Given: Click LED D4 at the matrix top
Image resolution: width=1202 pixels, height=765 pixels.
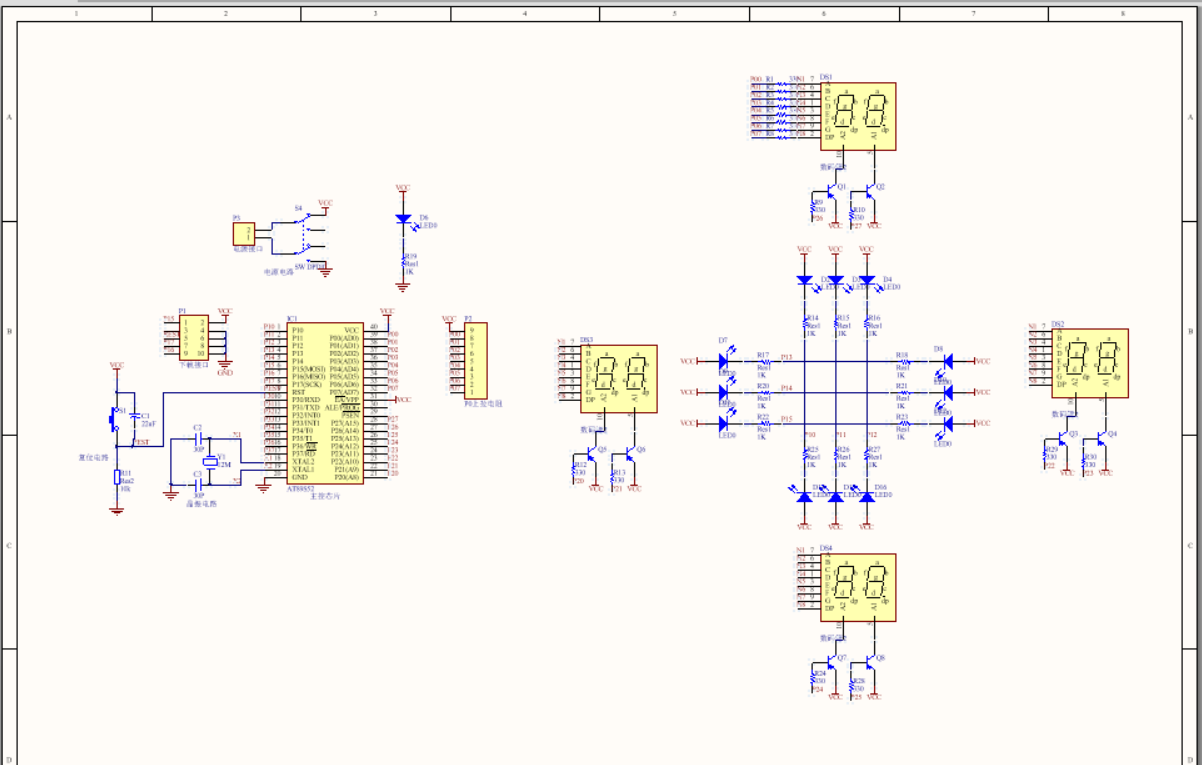Looking at the screenshot, I should (x=866, y=281).
